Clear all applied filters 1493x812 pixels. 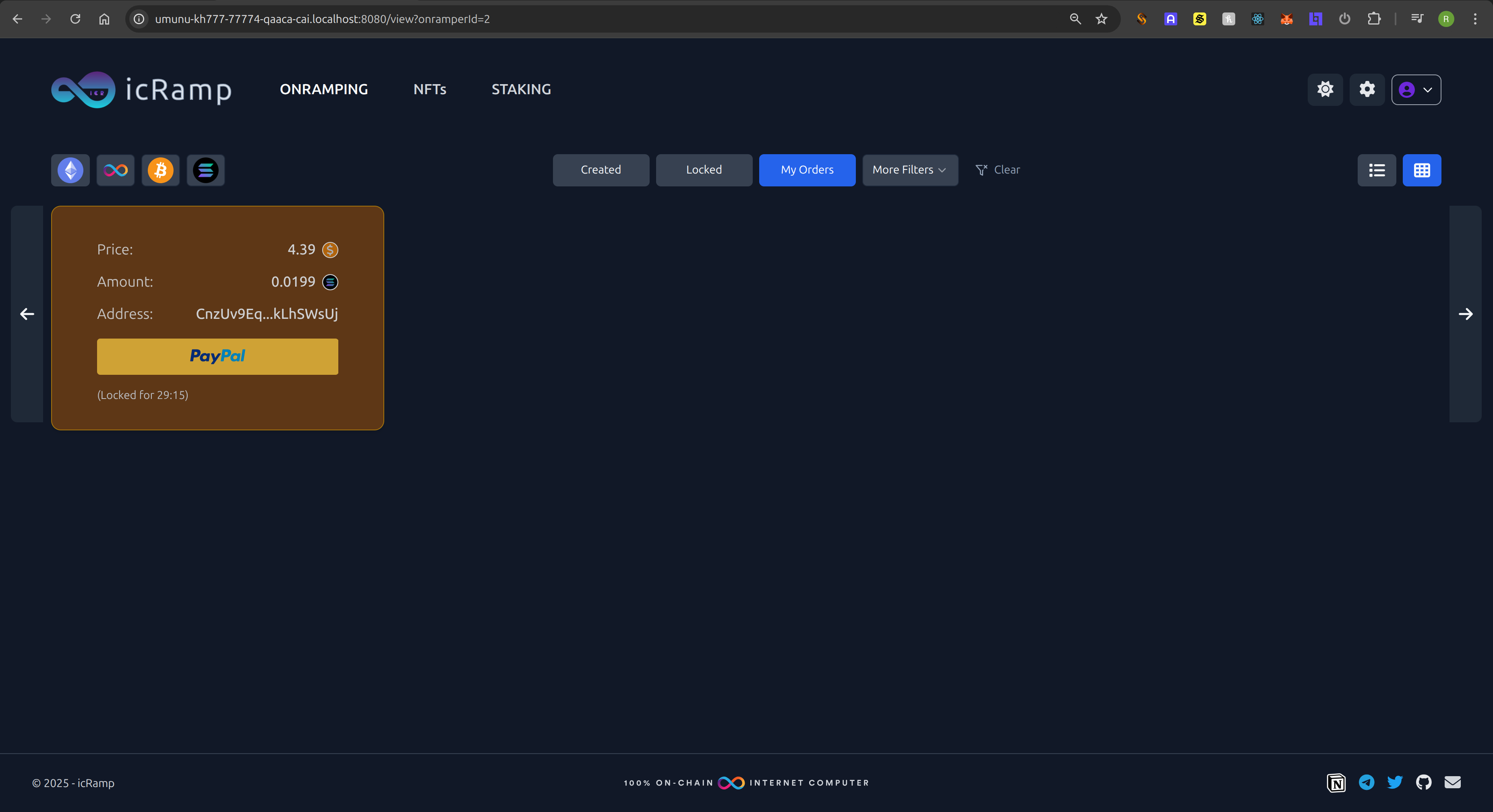point(998,170)
